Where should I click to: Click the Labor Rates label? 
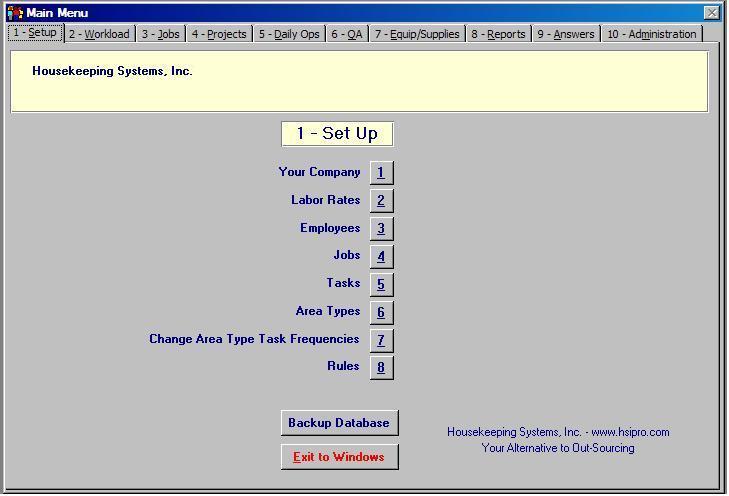(x=325, y=200)
